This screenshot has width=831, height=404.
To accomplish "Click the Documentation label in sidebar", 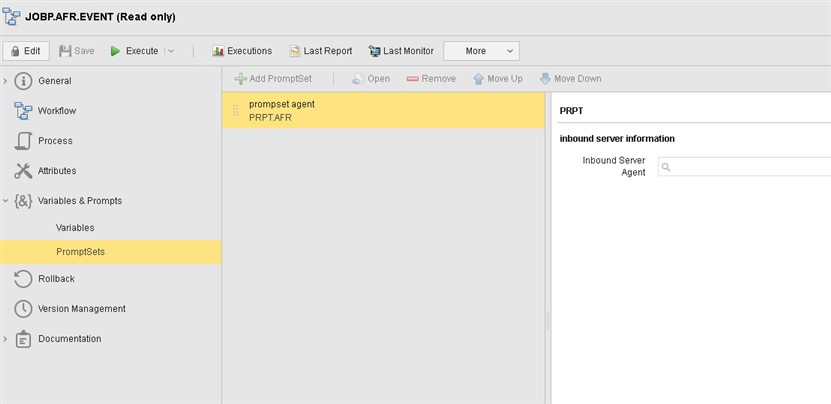I will pos(69,339).
